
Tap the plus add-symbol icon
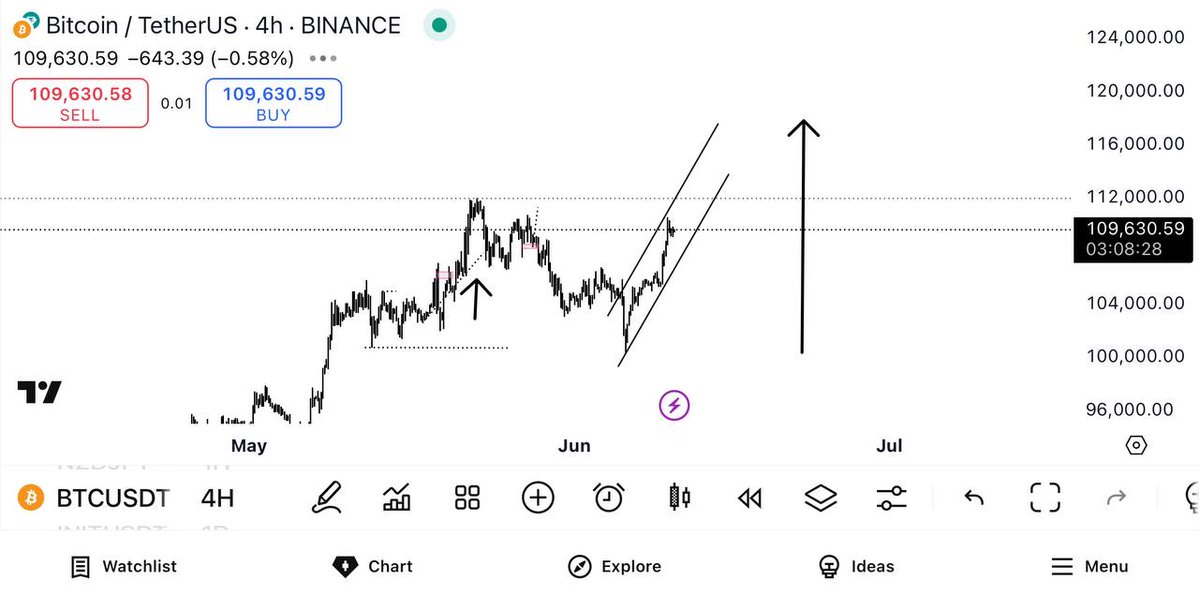click(x=538, y=498)
